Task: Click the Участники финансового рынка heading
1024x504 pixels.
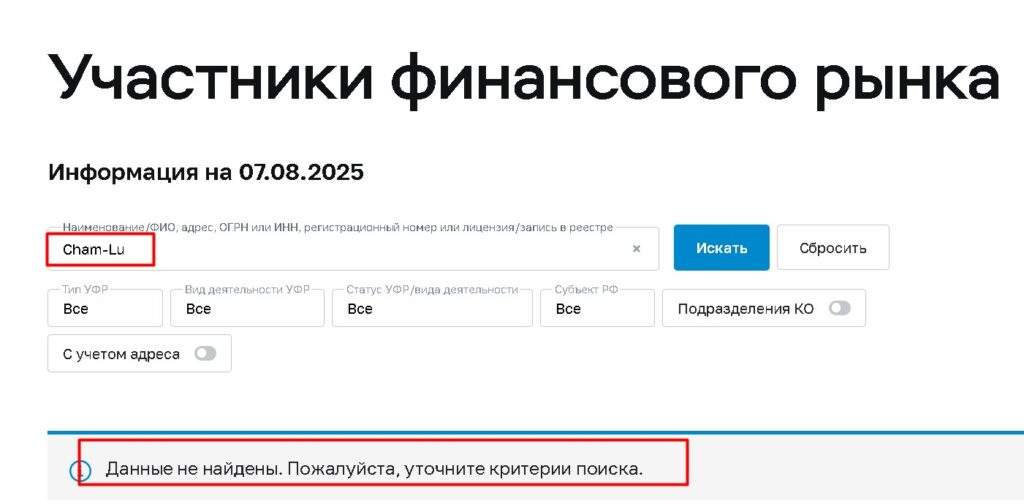Action: [x=524, y=78]
